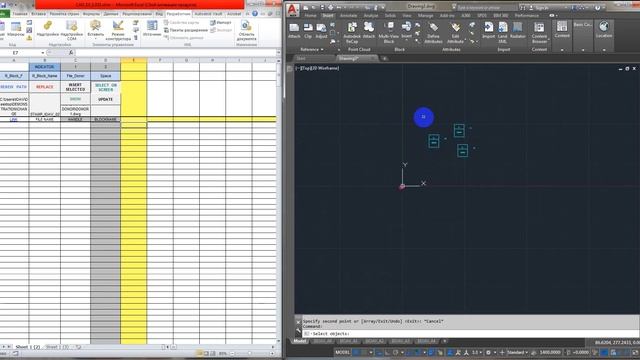This screenshot has width=640, height=360.
Task: Select yellow column E header in Excel
Action: point(133,60)
